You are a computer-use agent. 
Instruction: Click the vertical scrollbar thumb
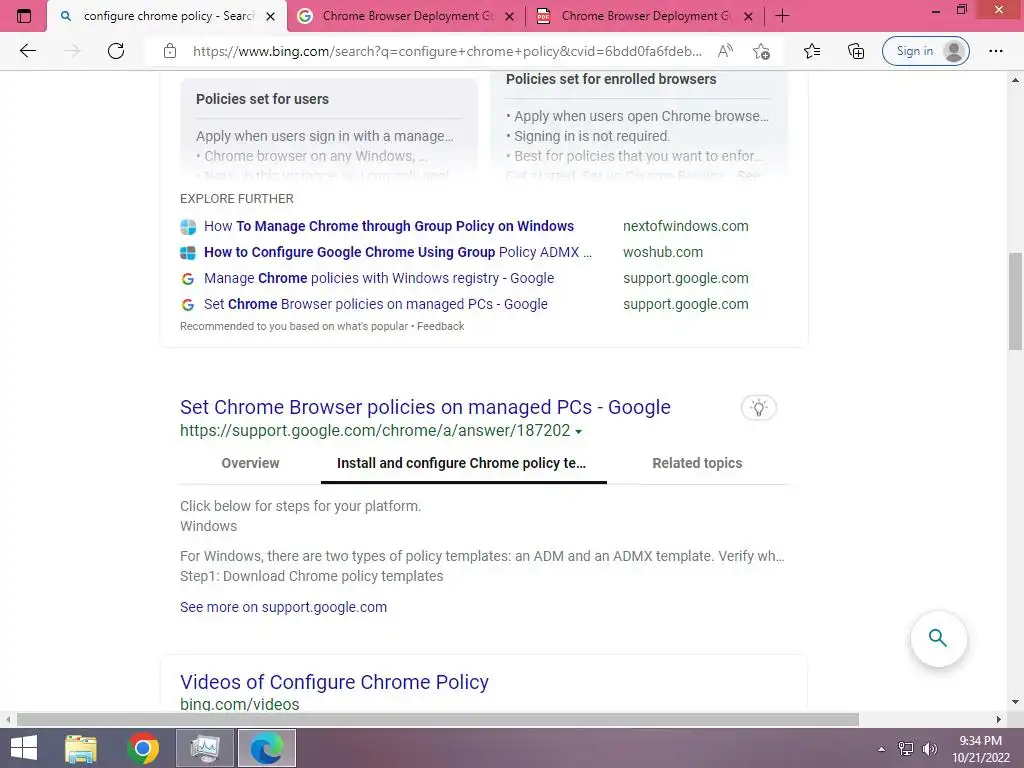1015,301
